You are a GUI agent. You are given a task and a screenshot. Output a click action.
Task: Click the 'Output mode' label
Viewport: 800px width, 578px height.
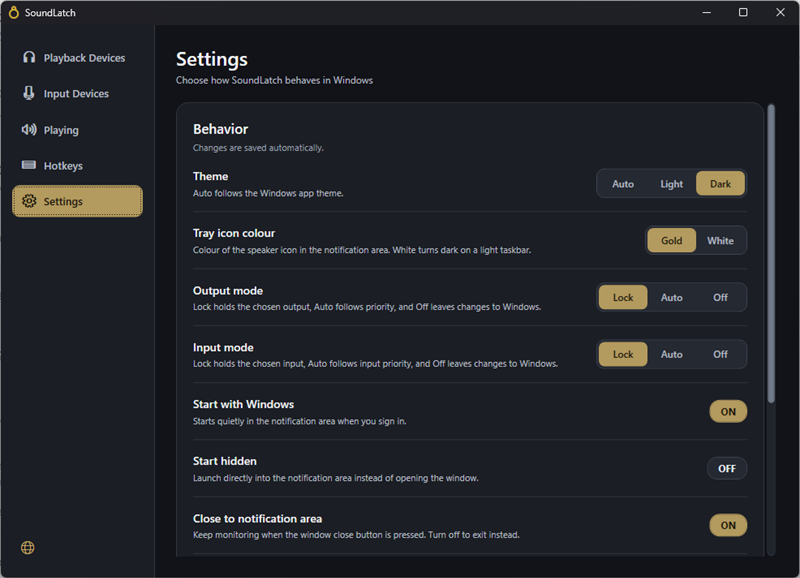pyautogui.click(x=228, y=291)
